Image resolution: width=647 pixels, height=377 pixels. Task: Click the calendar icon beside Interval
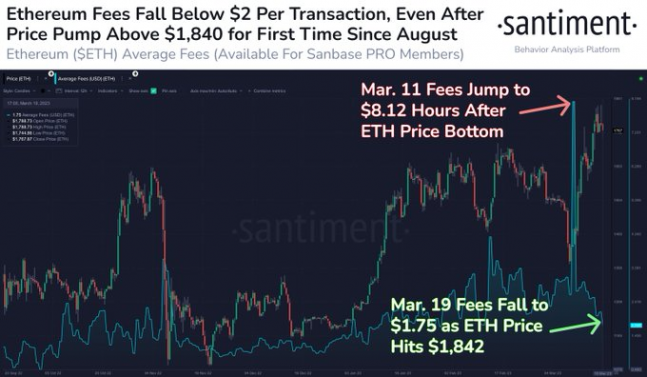pos(59,91)
